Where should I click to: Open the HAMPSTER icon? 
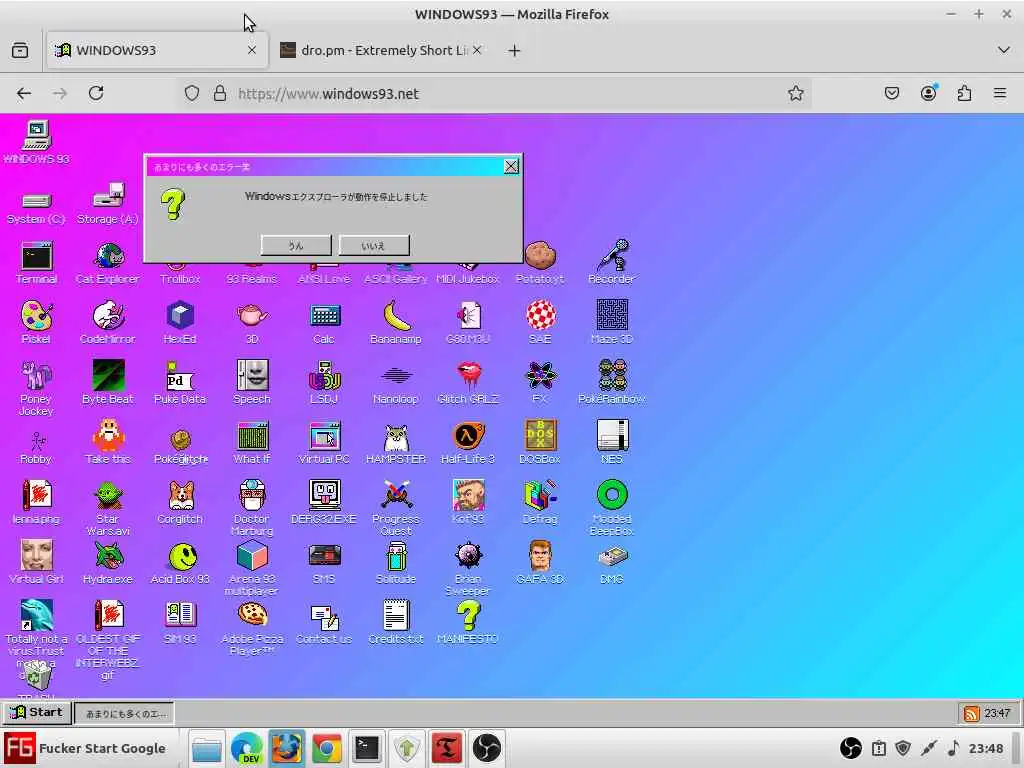coord(396,443)
